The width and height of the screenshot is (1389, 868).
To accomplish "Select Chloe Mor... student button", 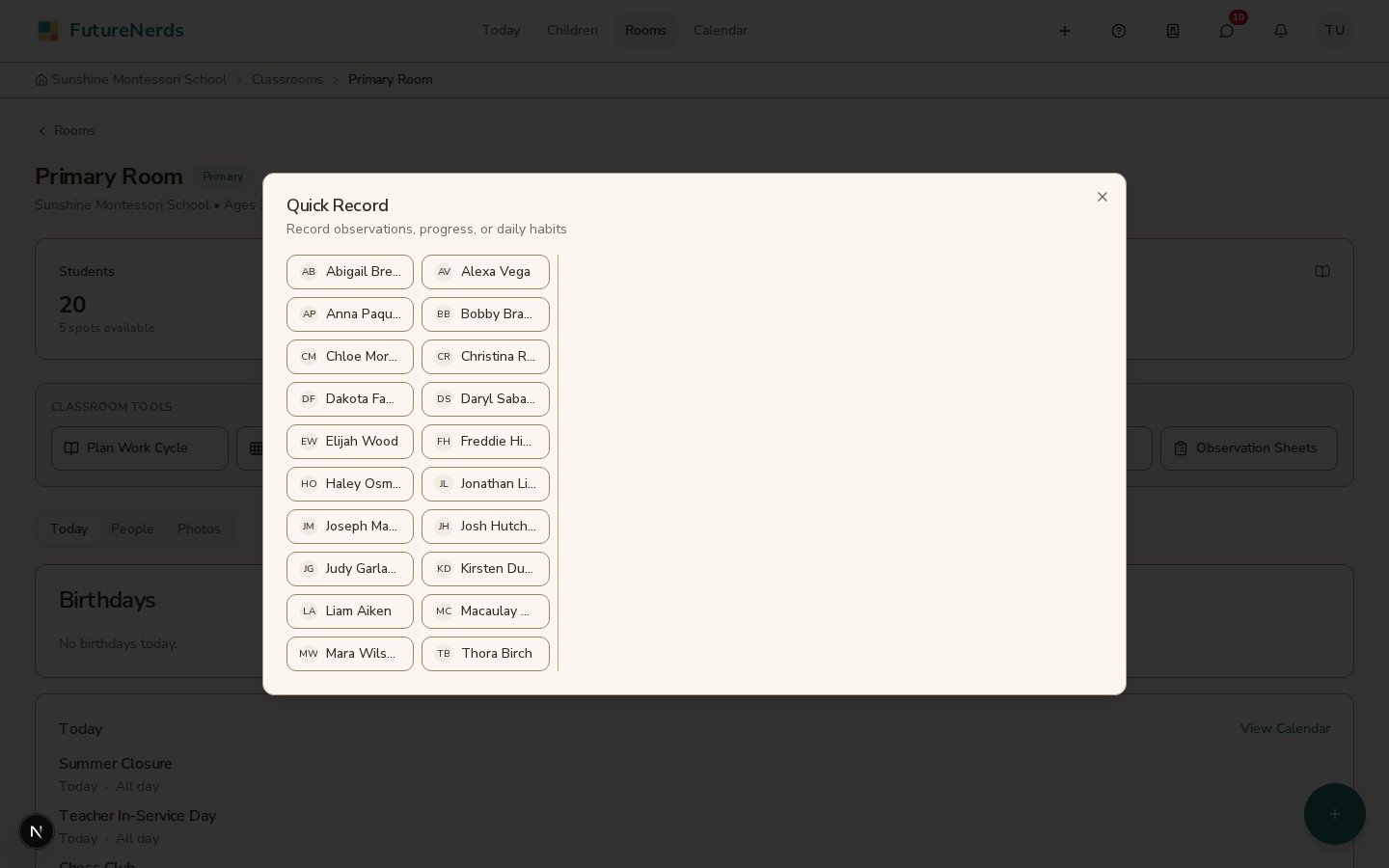I will pos(350,357).
